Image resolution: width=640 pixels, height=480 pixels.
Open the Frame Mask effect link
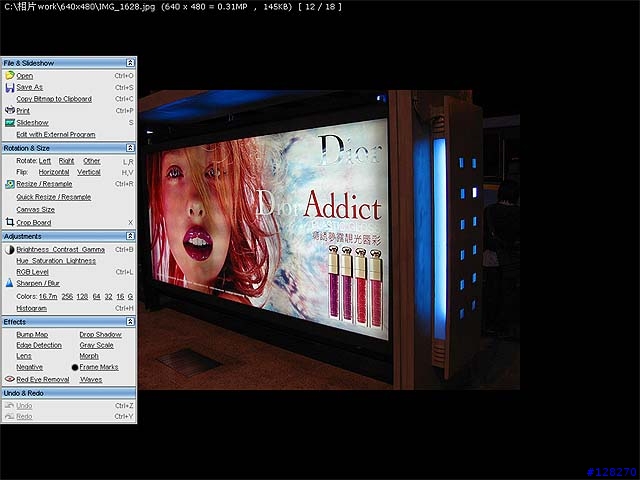click(99, 367)
